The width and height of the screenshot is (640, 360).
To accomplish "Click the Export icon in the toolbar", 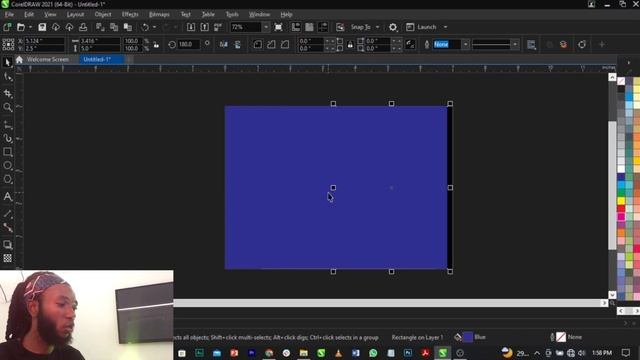I will [204, 27].
